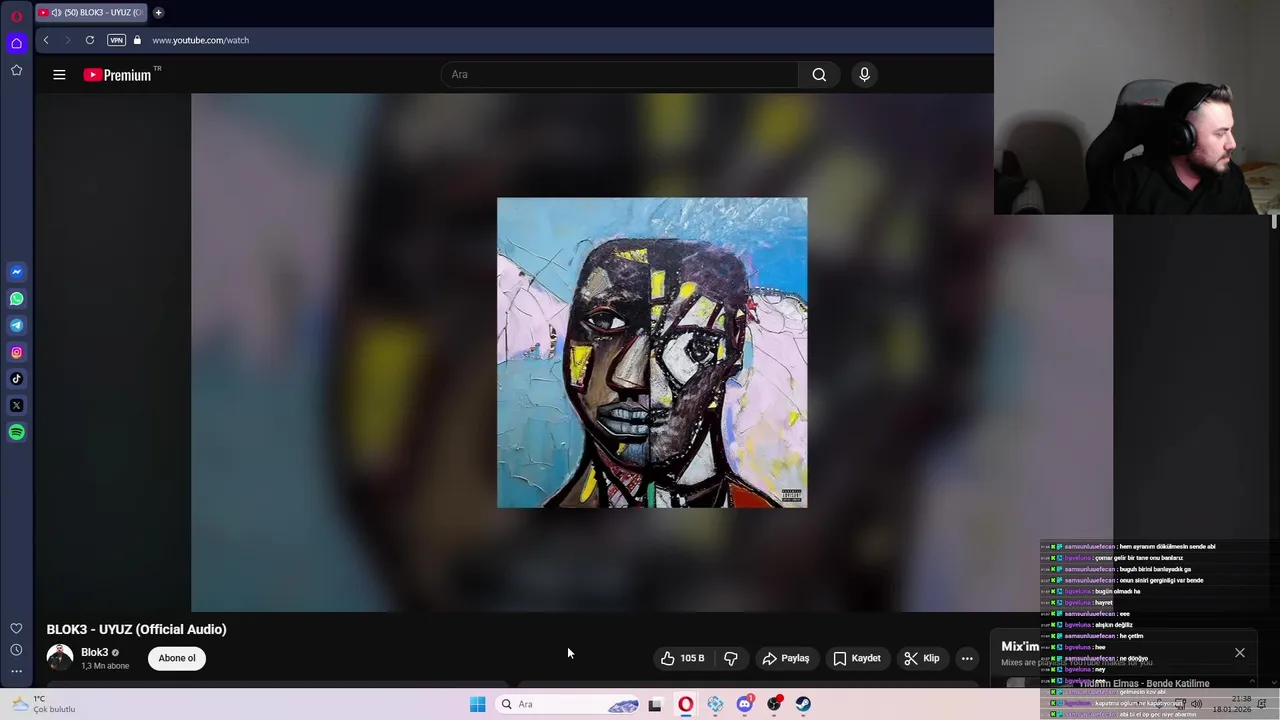This screenshot has width=1280, height=720.
Task: Open Messenger in the Opera sidebar
Action: [x=16, y=272]
